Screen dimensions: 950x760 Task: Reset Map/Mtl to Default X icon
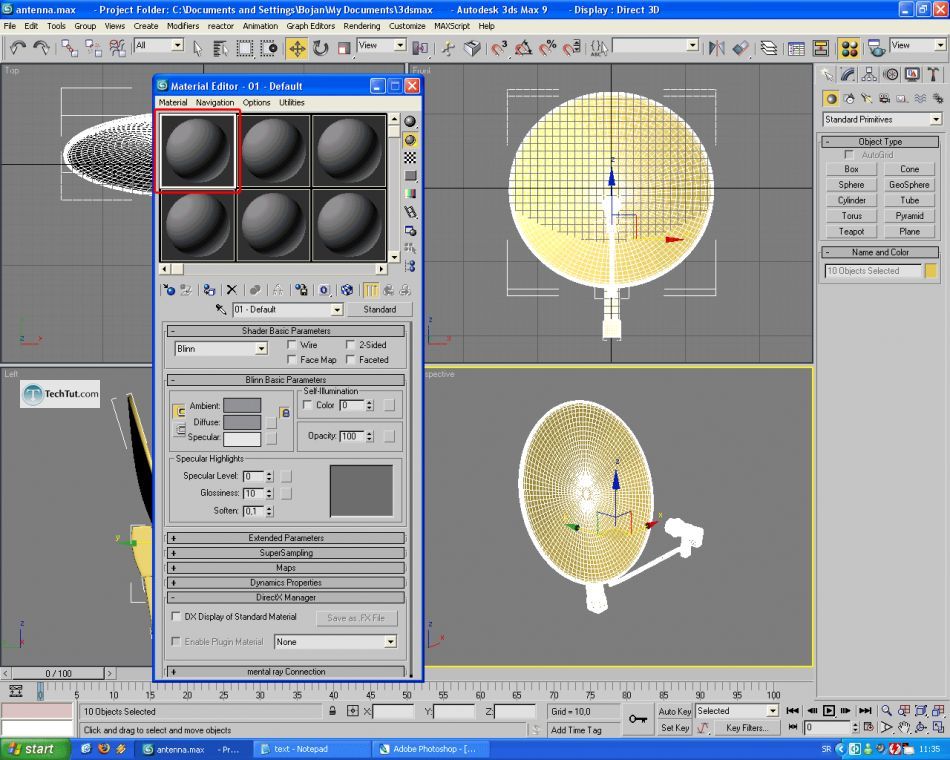(x=231, y=290)
